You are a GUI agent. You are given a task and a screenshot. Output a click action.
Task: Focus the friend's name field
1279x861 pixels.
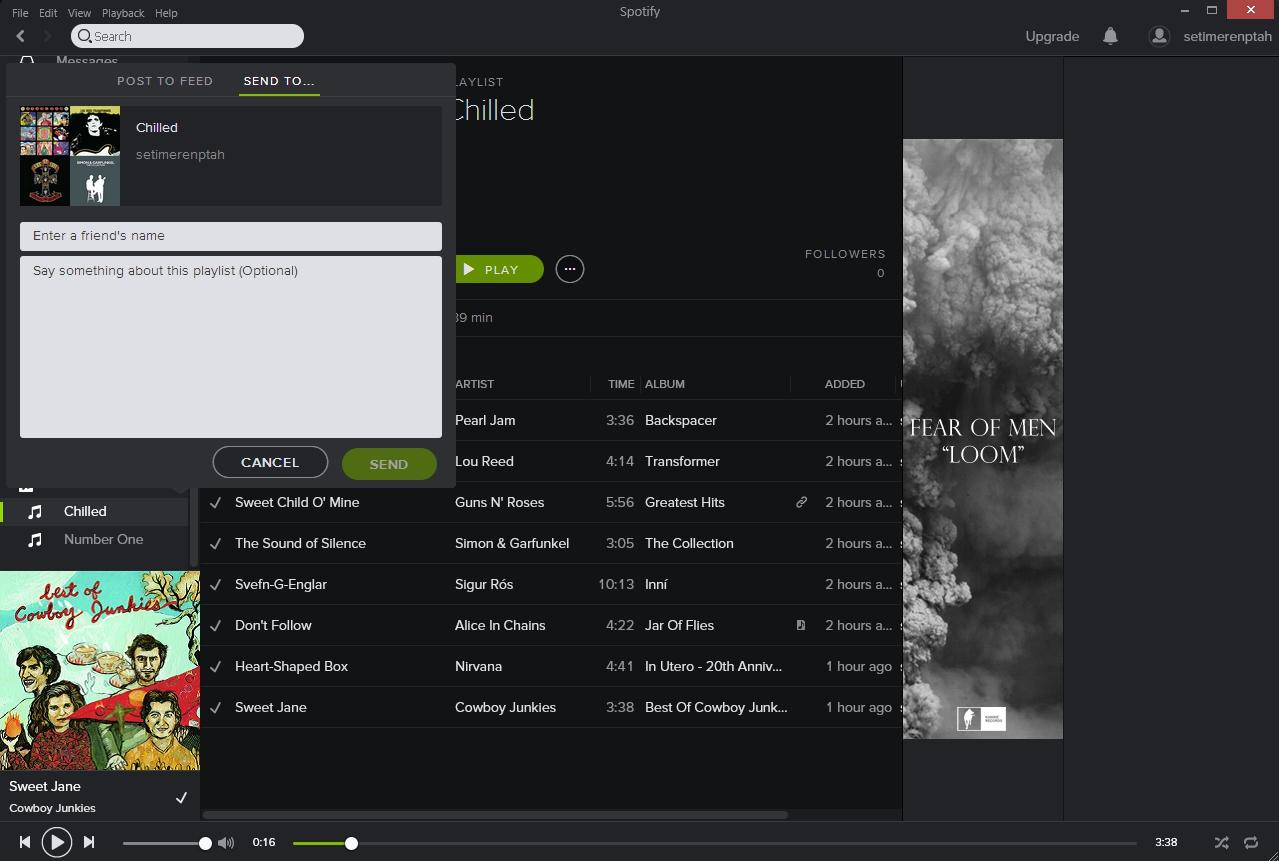[x=231, y=236]
